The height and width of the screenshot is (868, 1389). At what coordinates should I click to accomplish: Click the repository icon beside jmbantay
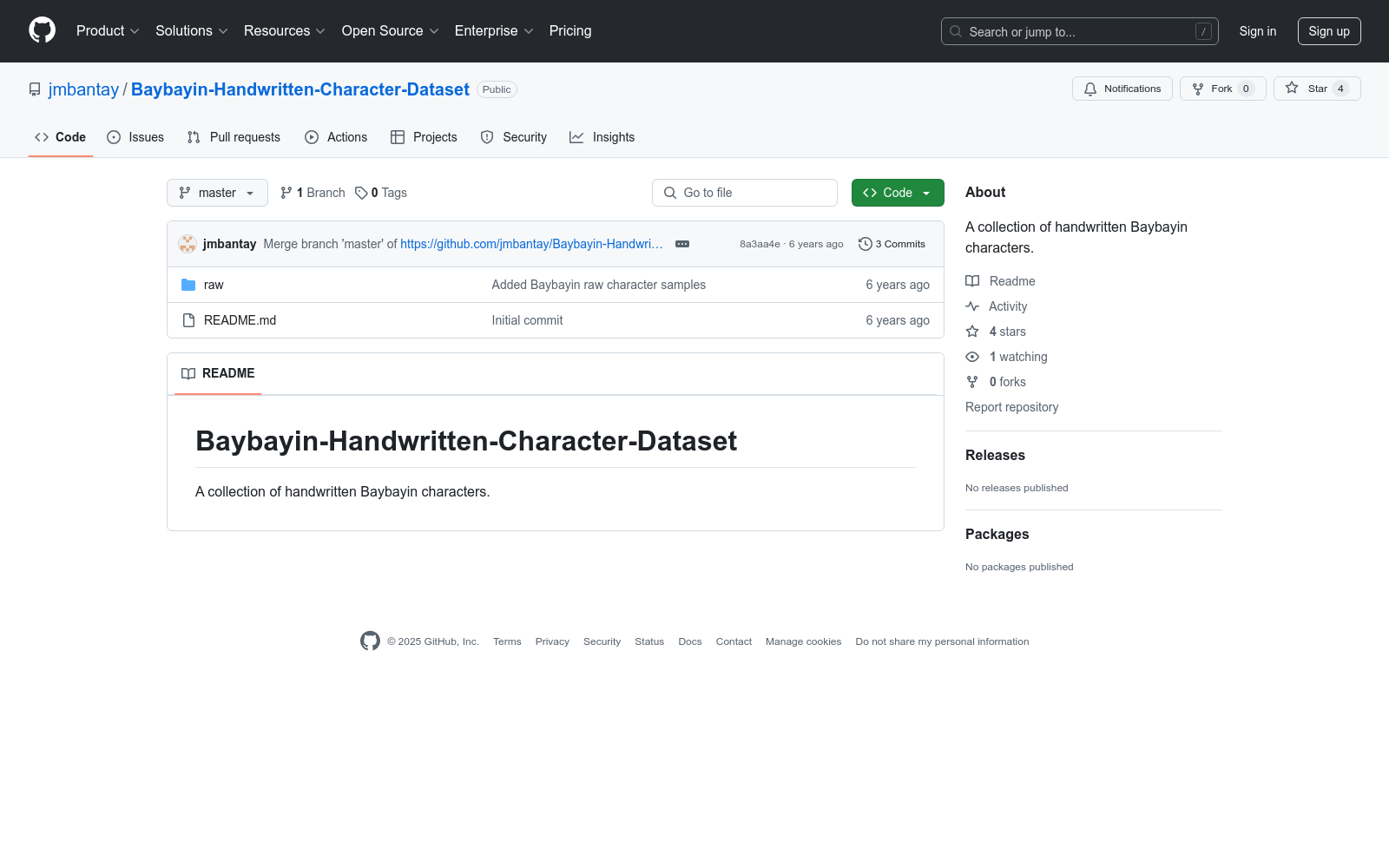click(35, 89)
